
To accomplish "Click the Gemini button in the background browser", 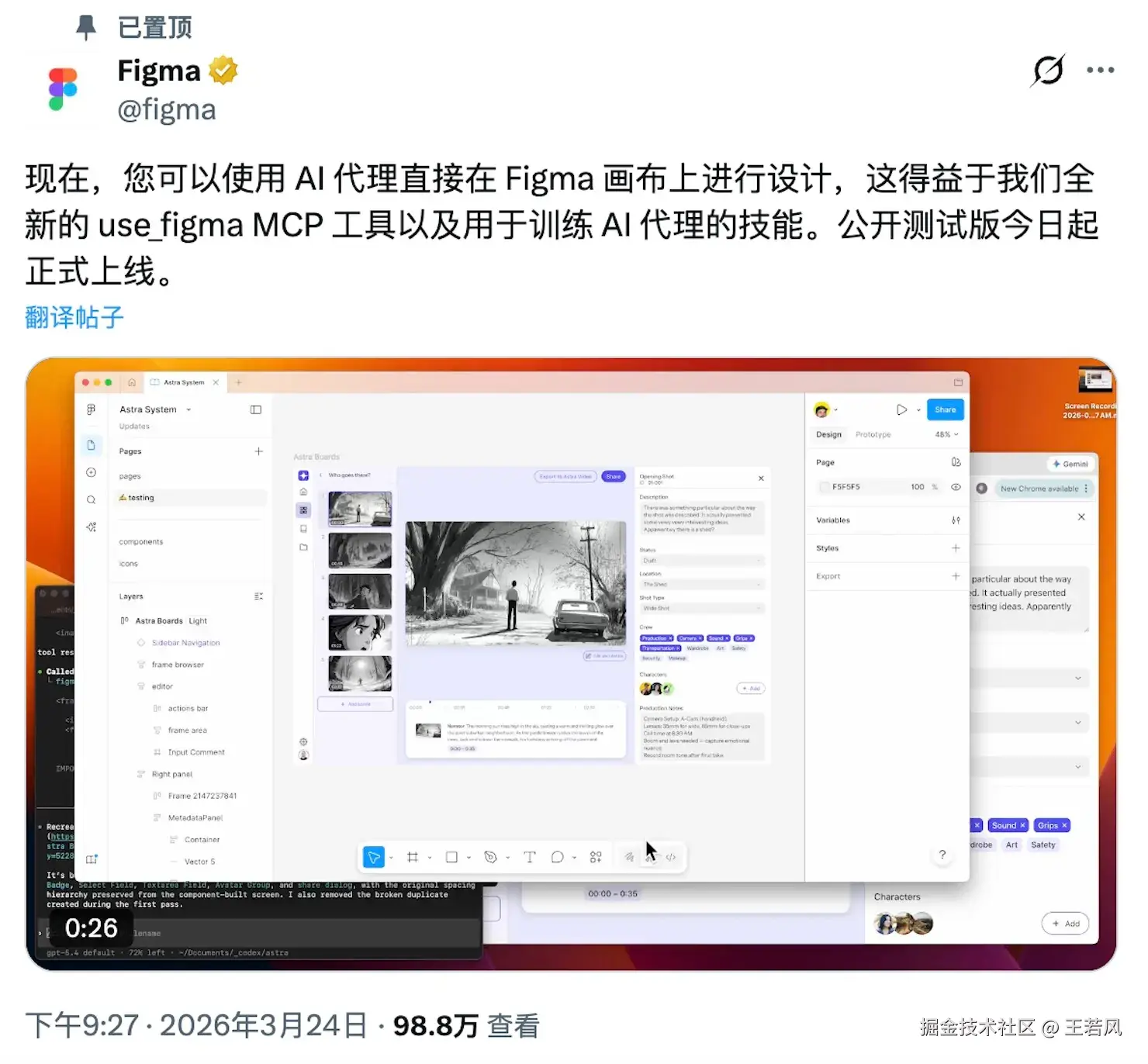I will coord(1070,464).
